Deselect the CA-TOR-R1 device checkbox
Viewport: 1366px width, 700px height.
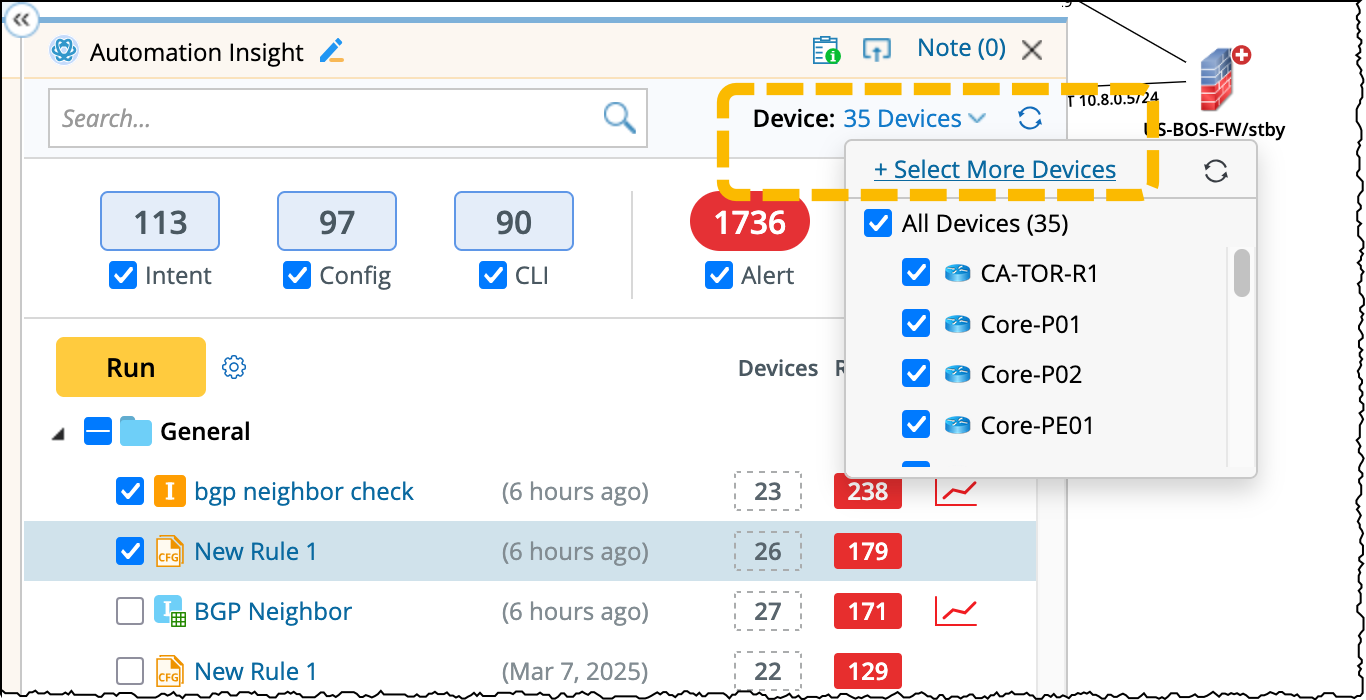pyautogui.click(x=916, y=273)
